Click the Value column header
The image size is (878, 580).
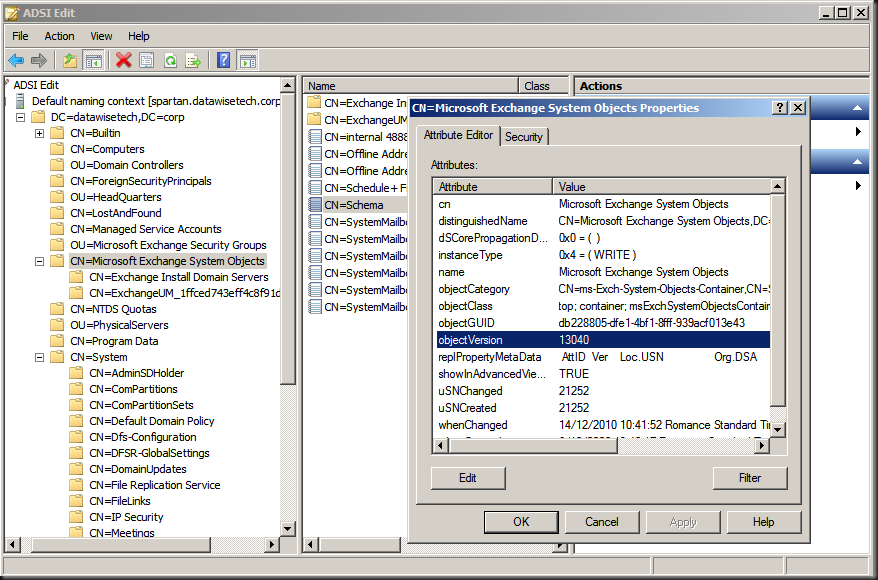click(661, 186)
